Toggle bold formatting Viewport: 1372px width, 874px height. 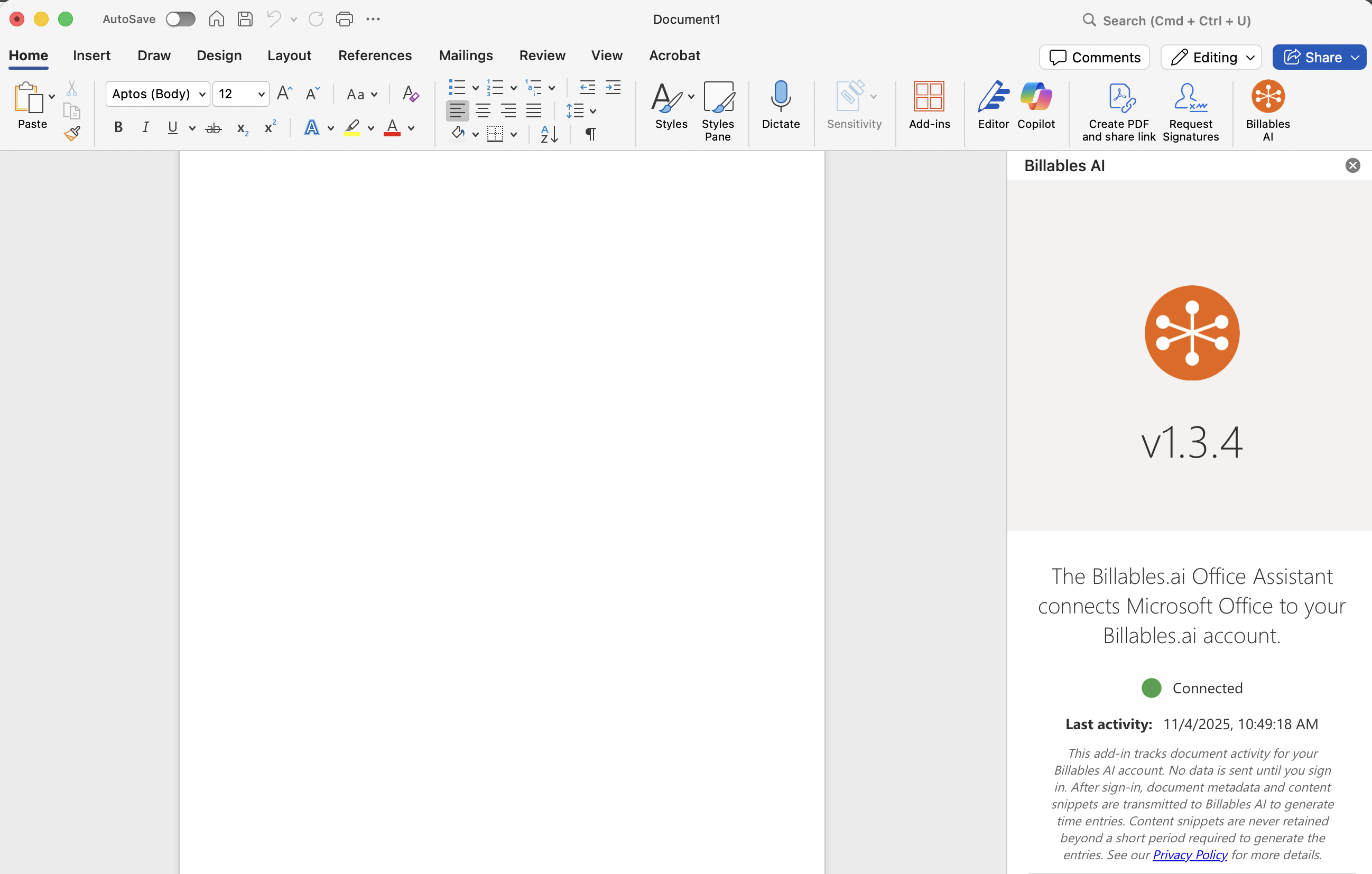pyautogui.click(x=118, y=128)
